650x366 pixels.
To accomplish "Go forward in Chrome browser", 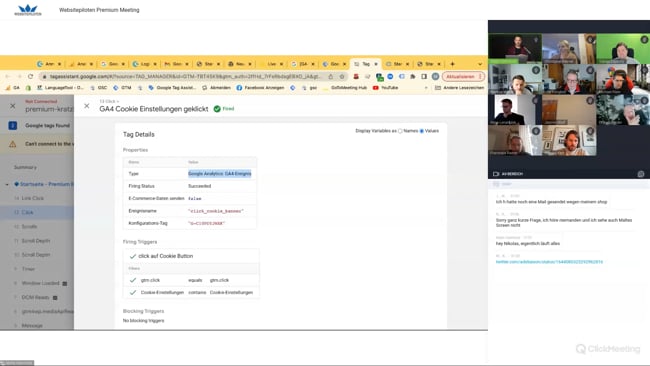I will click(19, 76).
